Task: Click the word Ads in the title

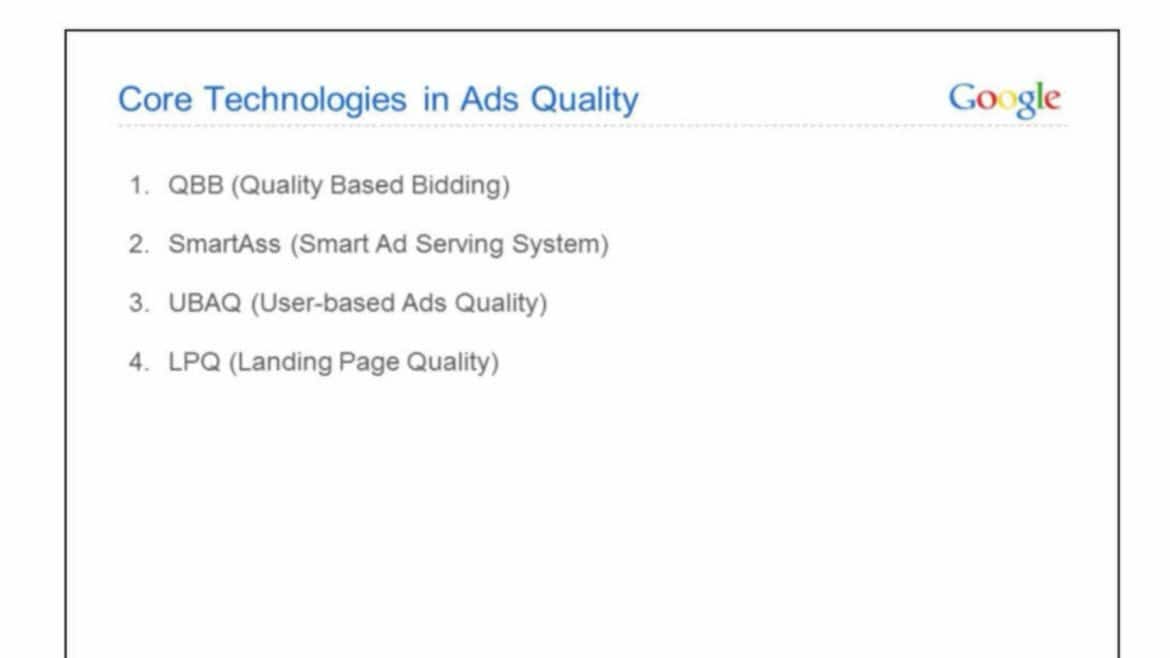Action: tap(489, 100)
